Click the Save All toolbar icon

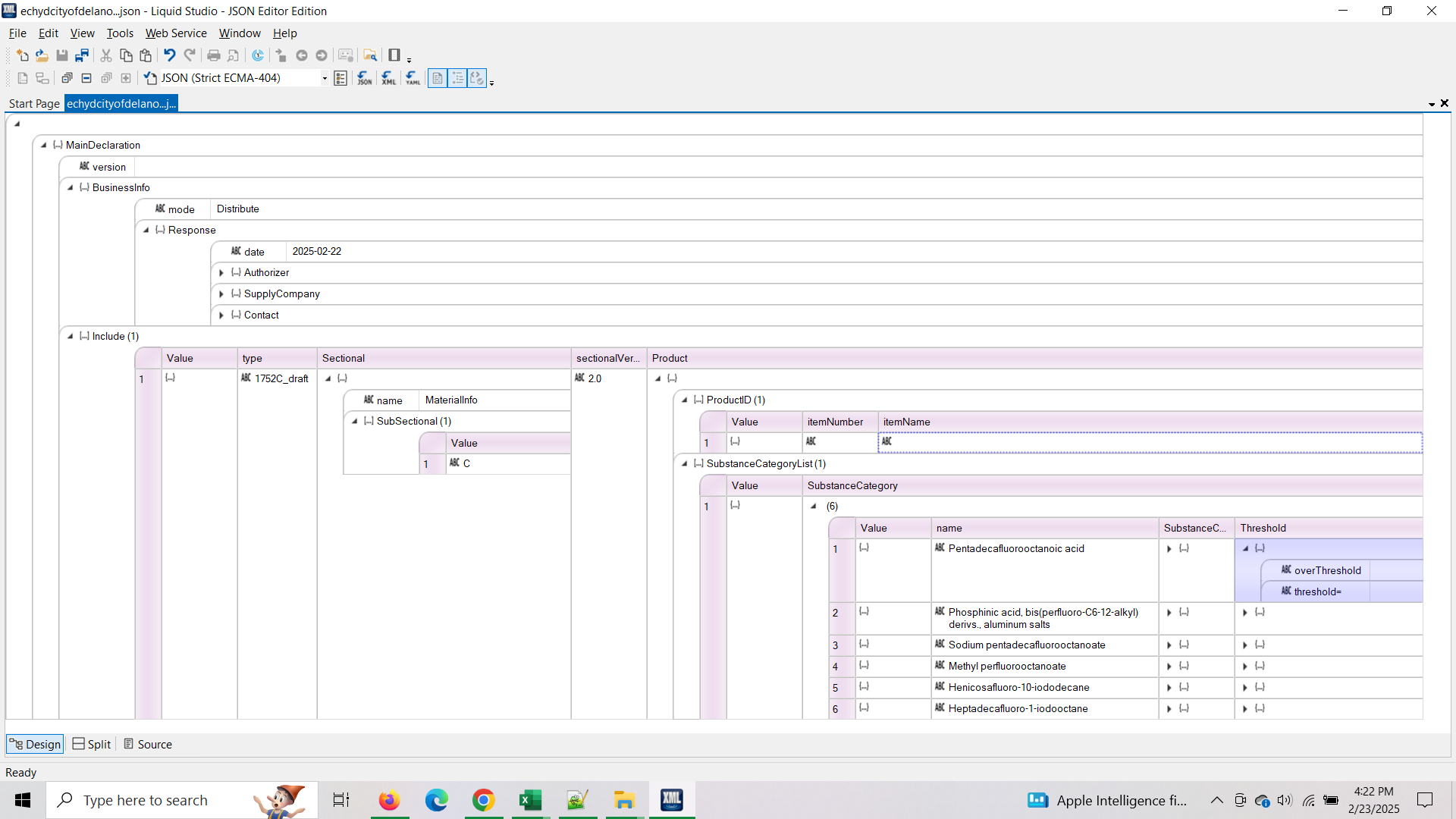[x=82, y=55]
